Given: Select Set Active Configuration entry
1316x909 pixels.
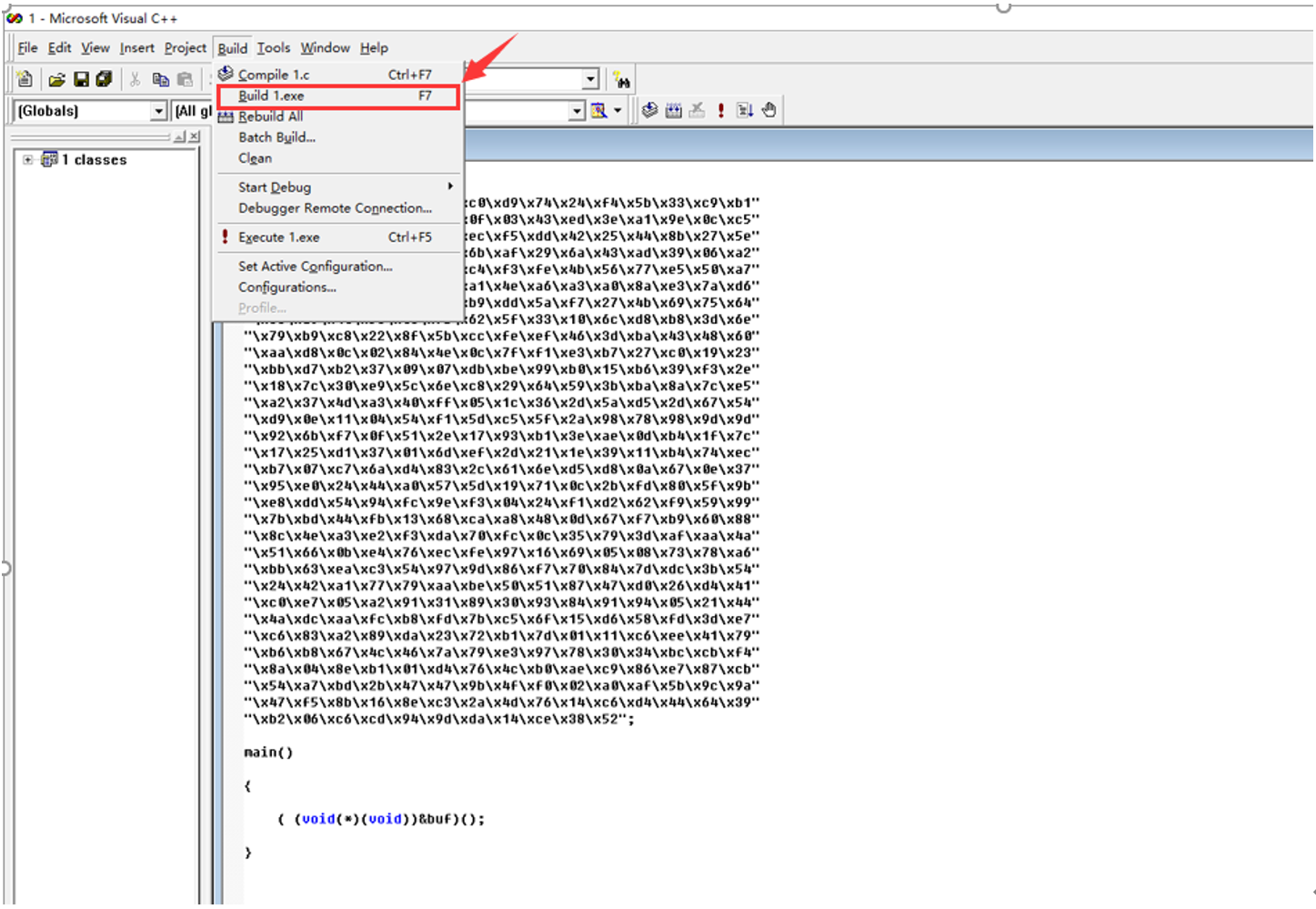Looking at the screenshot, I should [337, 267].
